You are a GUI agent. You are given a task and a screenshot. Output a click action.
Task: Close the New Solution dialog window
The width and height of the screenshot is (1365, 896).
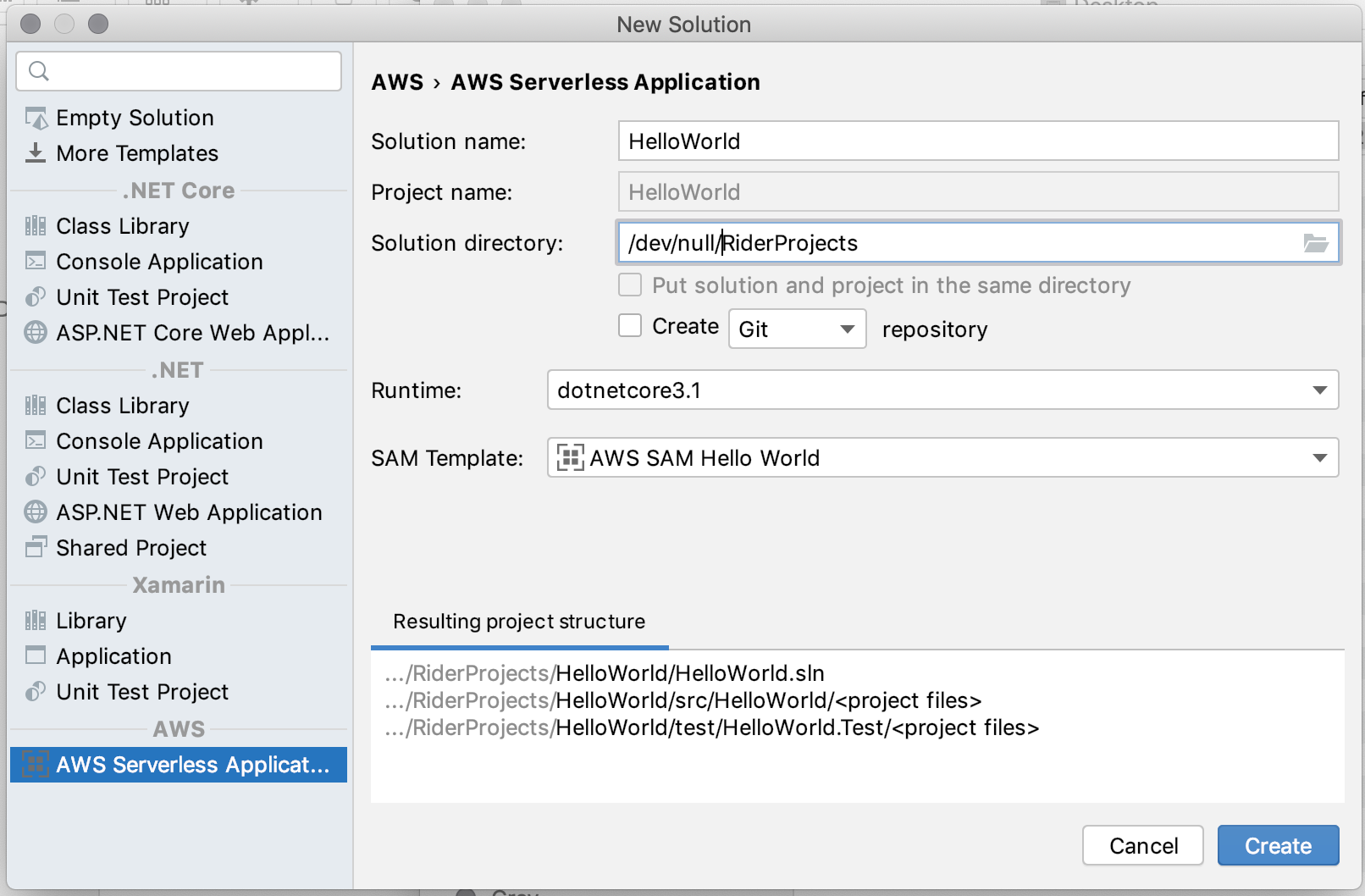coord(30,24)
